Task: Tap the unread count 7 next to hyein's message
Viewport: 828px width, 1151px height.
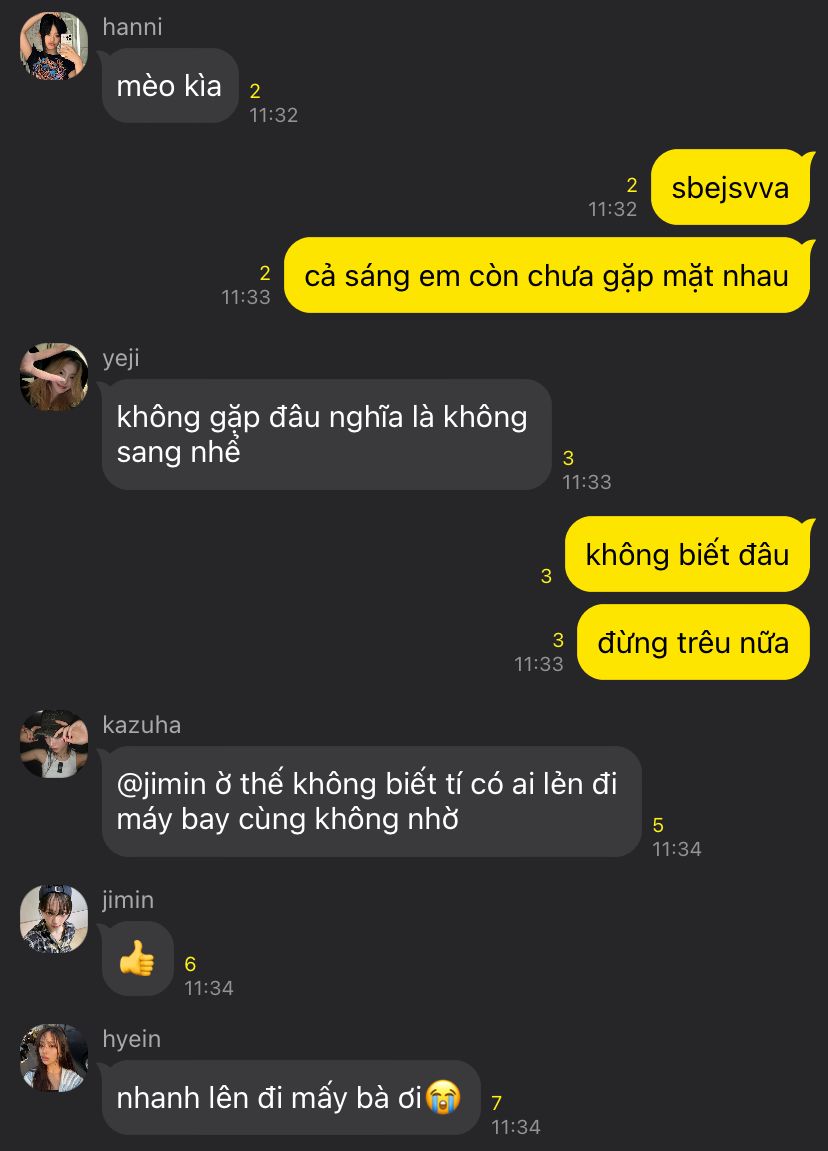Action: (x=496, y=1103)
